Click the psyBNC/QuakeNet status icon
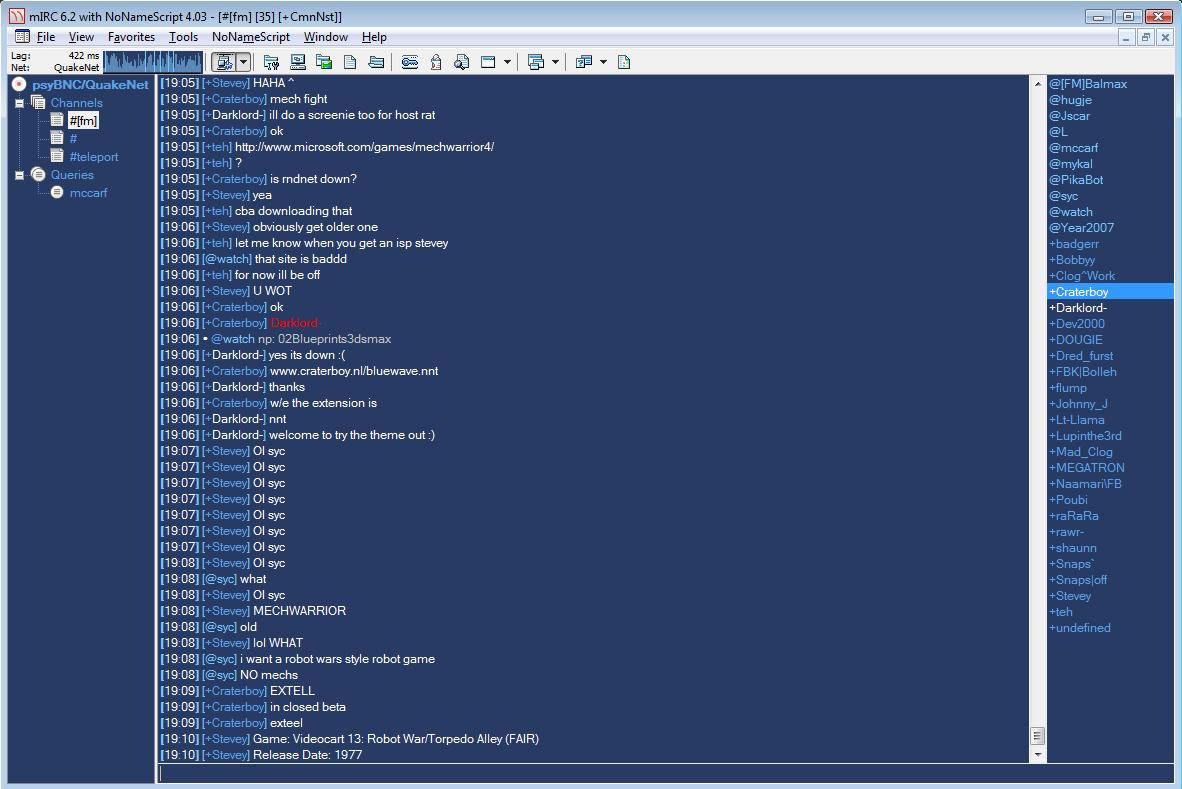This screenshot has width=1182, height=789. 20,84
